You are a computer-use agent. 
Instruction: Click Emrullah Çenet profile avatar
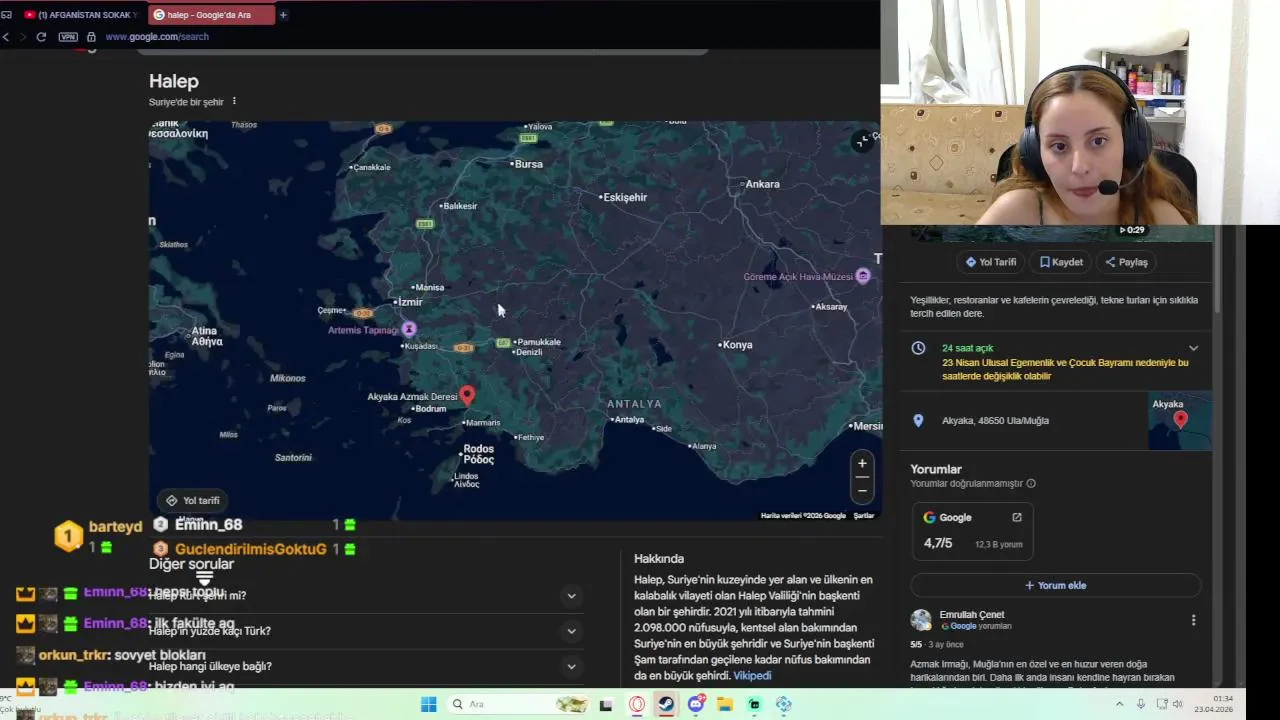click(x=921, y=620)
